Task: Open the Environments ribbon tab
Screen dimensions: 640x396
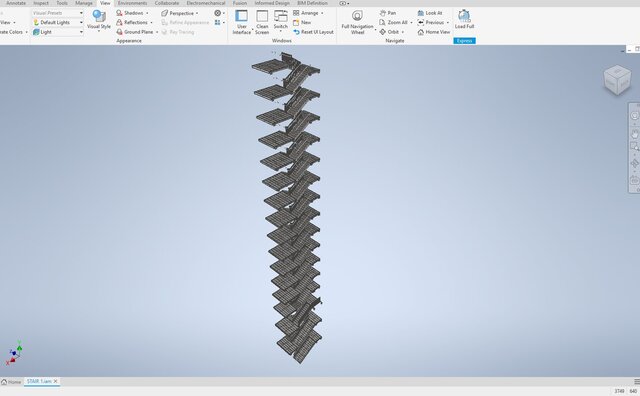Action: 132,3
